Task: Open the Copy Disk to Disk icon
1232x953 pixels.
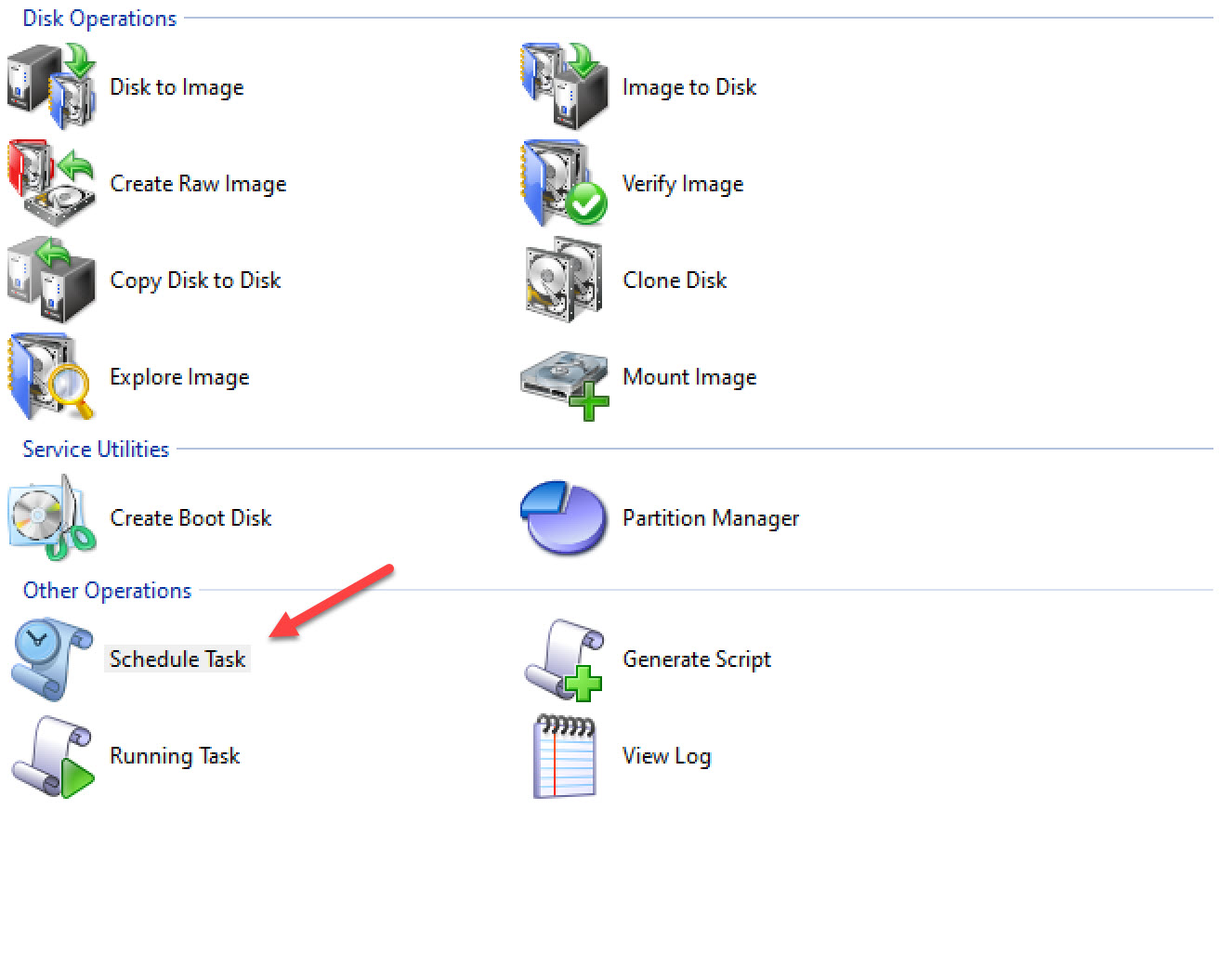Action: 52,280
